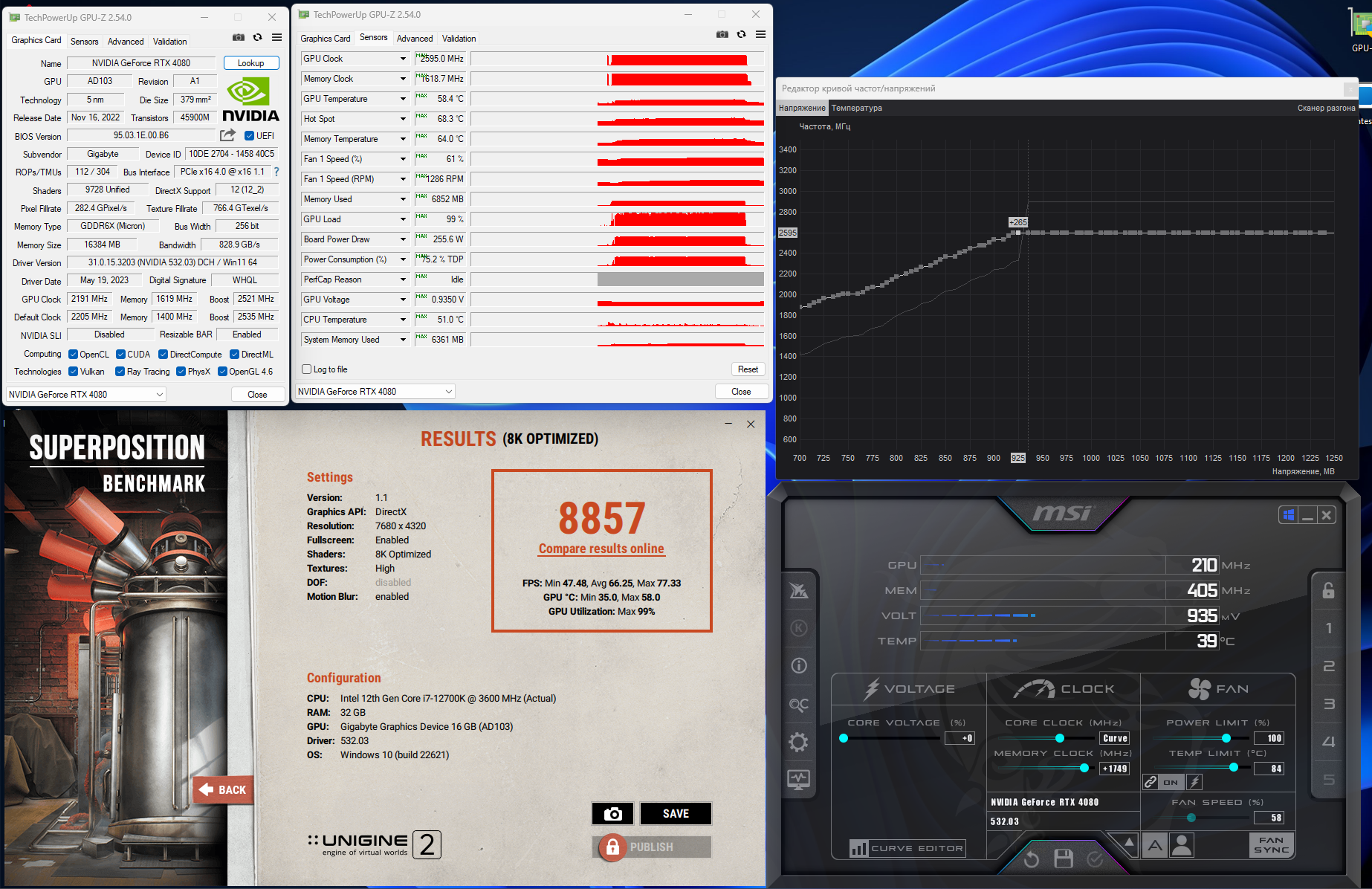Load Afterburner profile slot 4

tap(1329, 742)
